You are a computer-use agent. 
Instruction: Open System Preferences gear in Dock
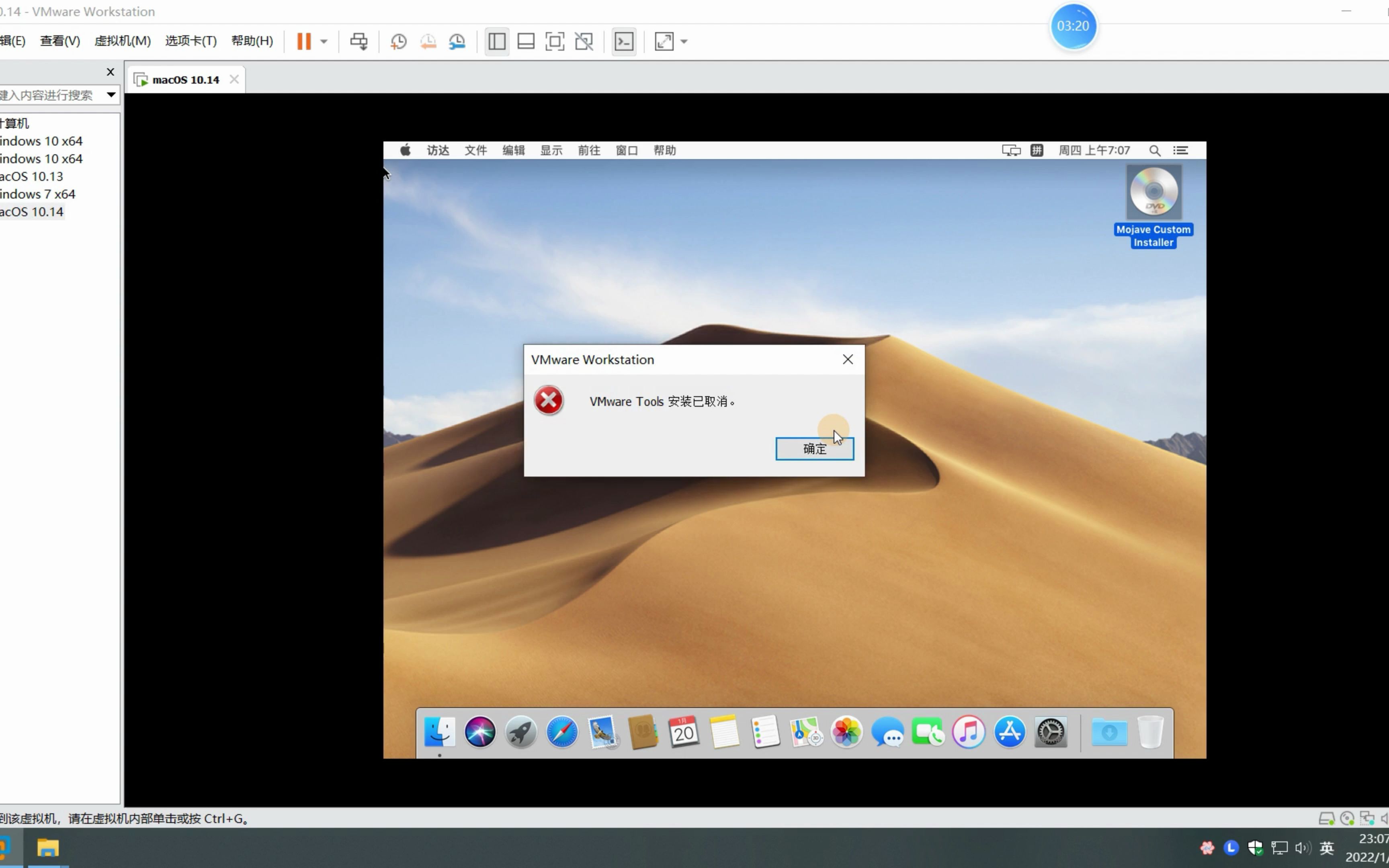[x=1051, y=732]
